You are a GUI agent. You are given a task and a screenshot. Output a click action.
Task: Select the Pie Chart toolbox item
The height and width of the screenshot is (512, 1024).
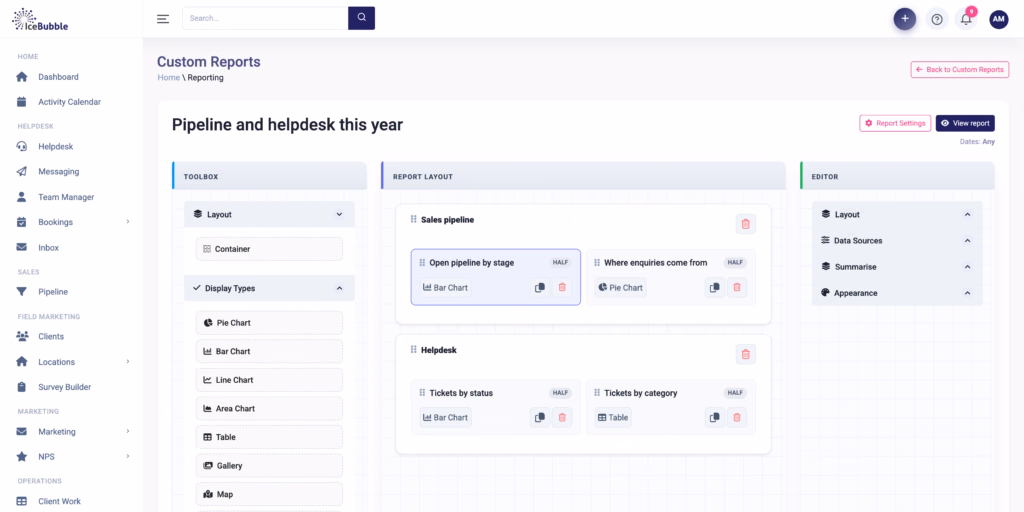coord(269,323)
